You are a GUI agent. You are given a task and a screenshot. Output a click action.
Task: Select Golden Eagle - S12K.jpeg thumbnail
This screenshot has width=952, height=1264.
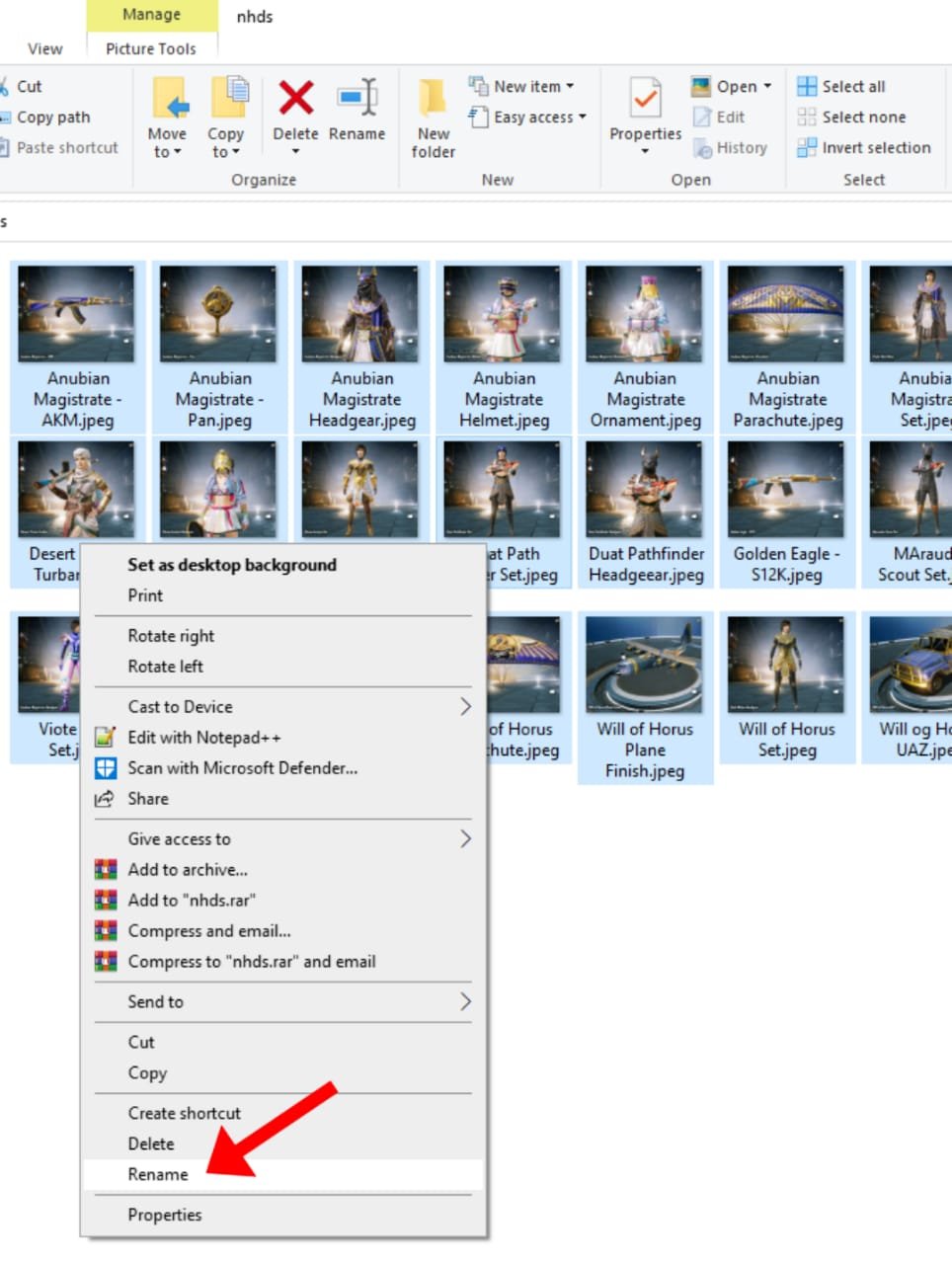pyautogui.click(x=786, y=489)
